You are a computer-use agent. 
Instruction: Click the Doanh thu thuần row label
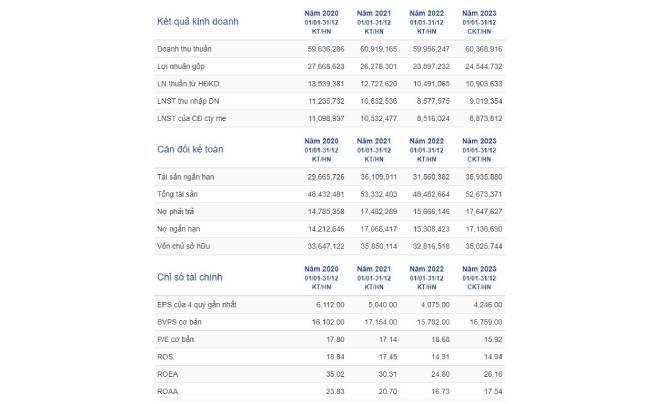(184, 49)
